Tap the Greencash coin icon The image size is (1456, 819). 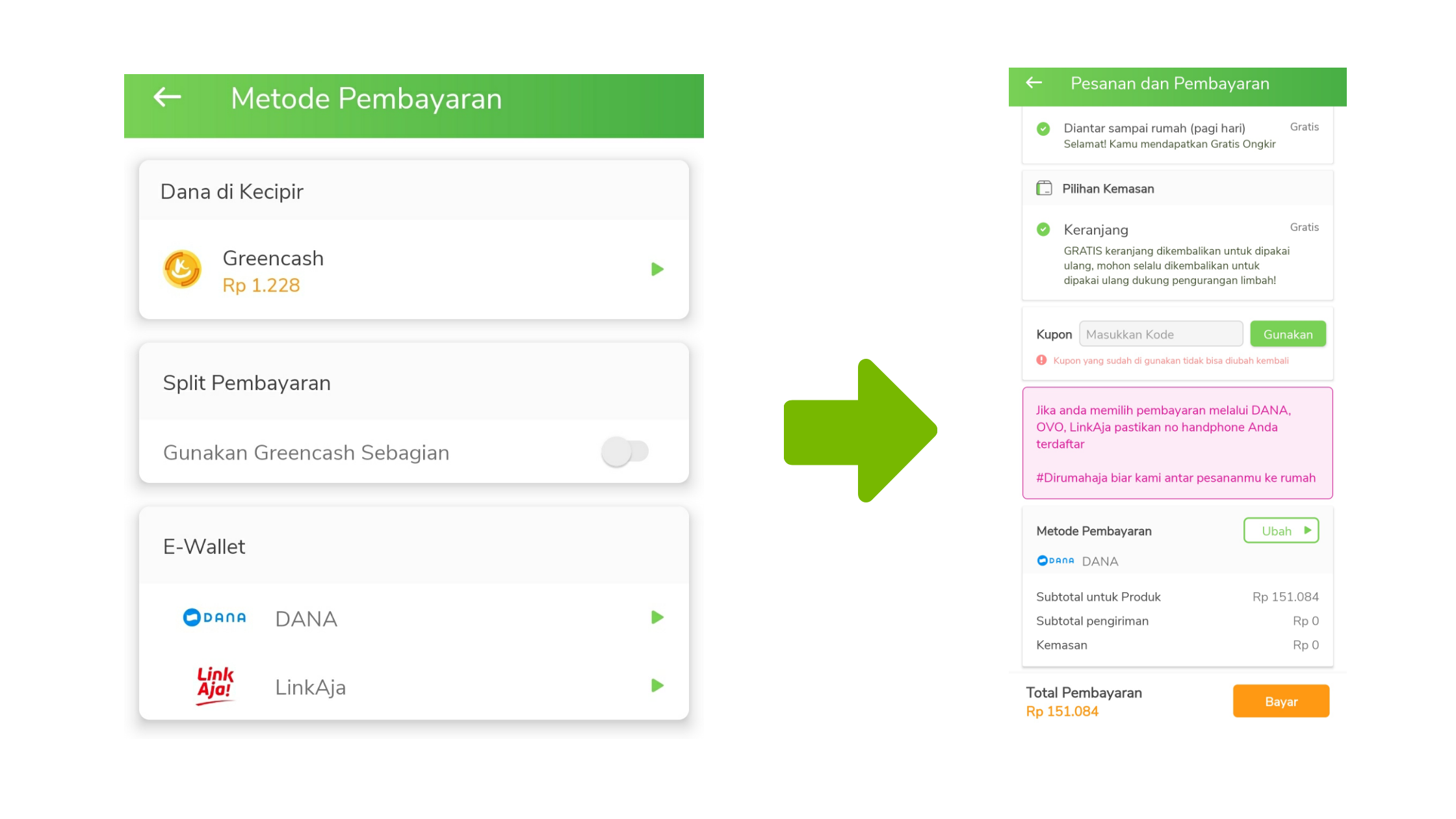click(182, 269)
